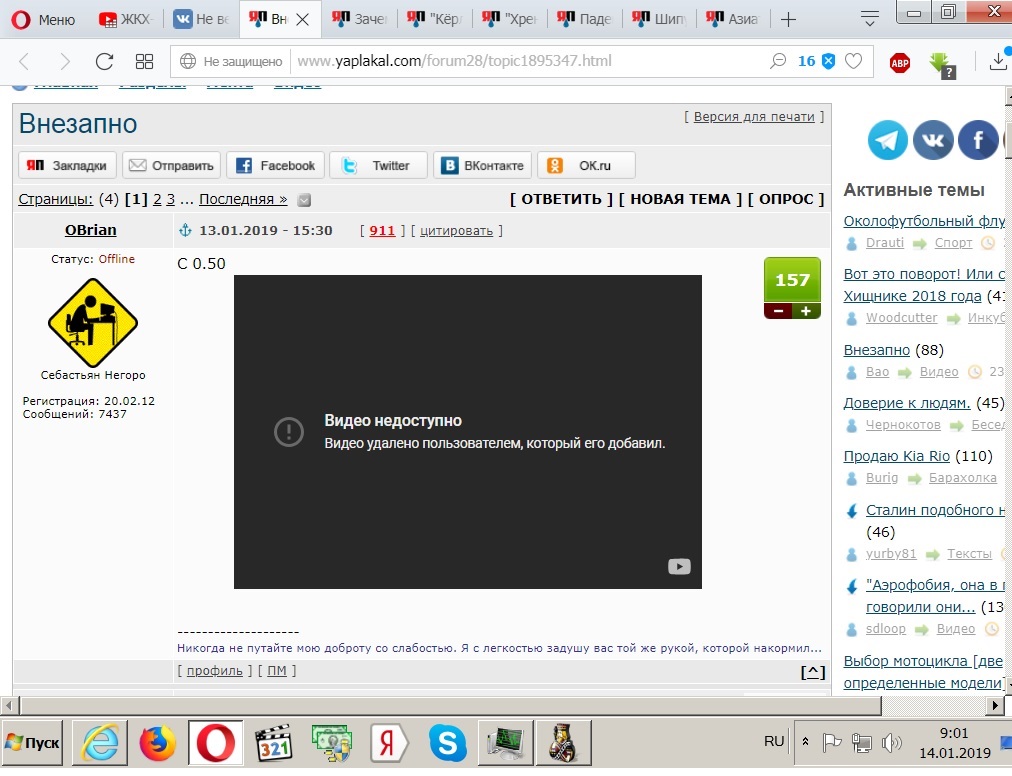Click the ЯП Закладки share button

pos(67,165)
